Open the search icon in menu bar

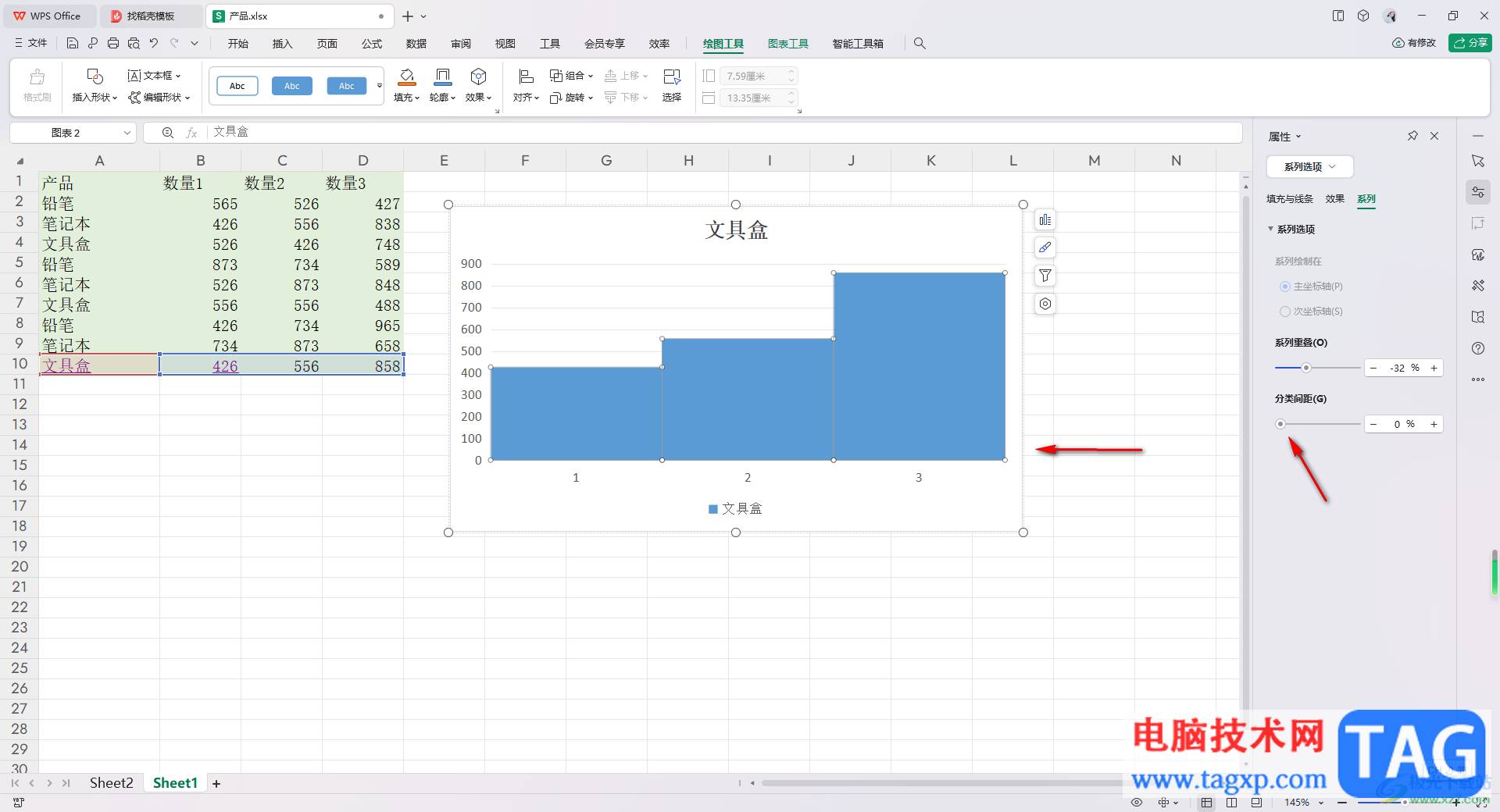pyautogui.click(x=920, y=44)
